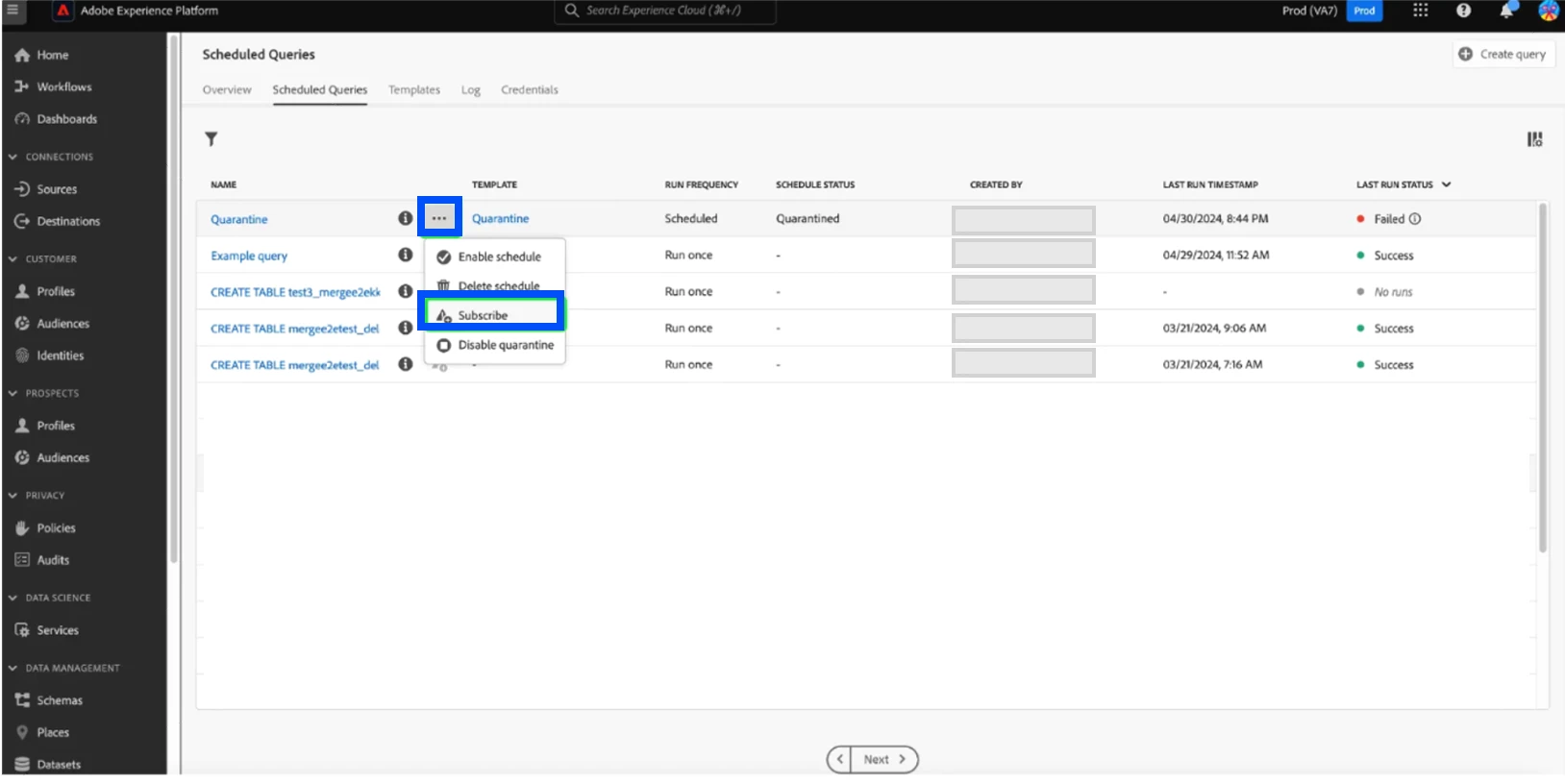This screenshot has width=1565, height=784.
Task: Switch to the Templates tab
Action: coord(414,89)
